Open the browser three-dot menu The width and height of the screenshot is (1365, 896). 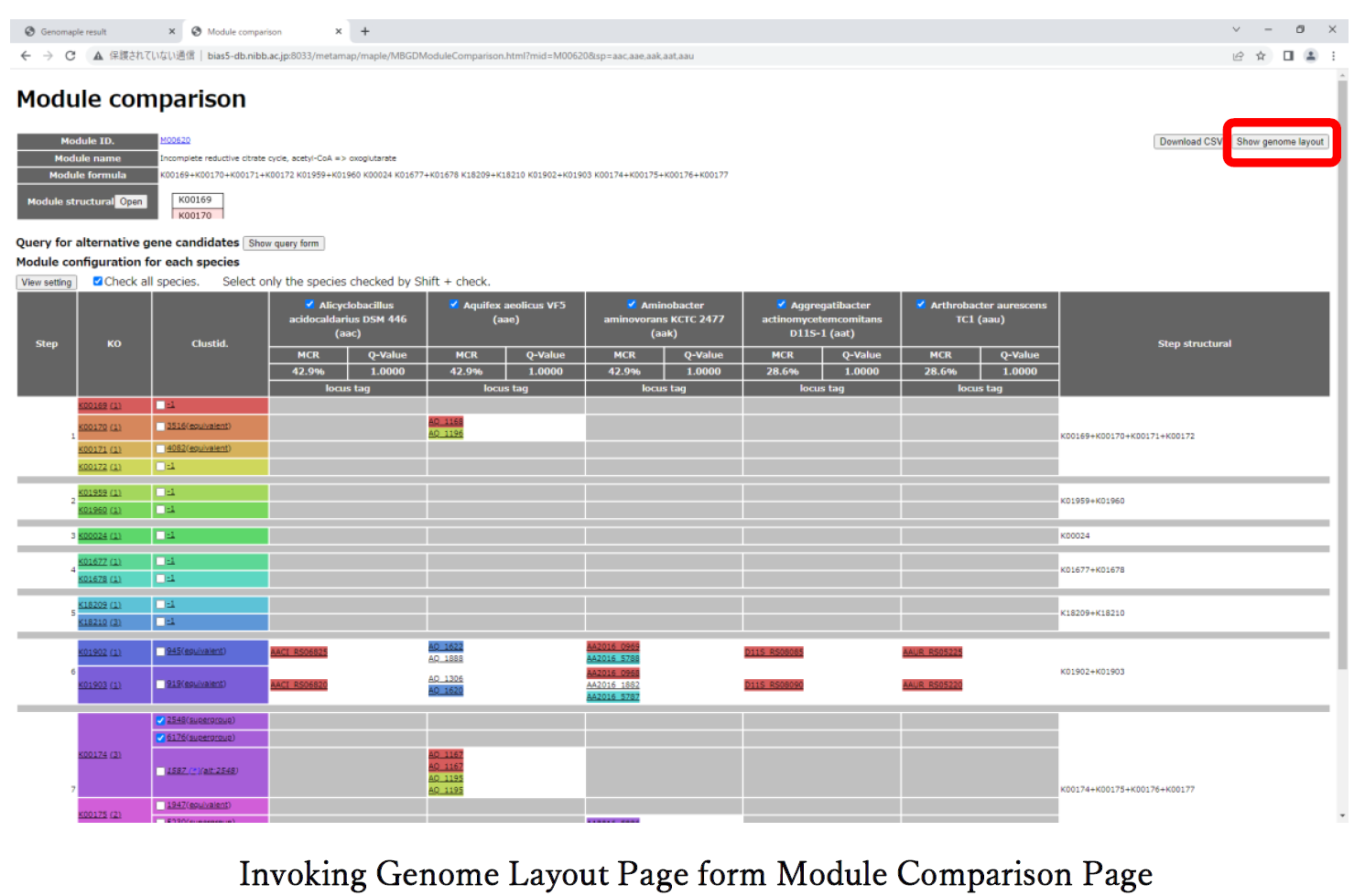pyautogui.click(x=1333, y=56)
